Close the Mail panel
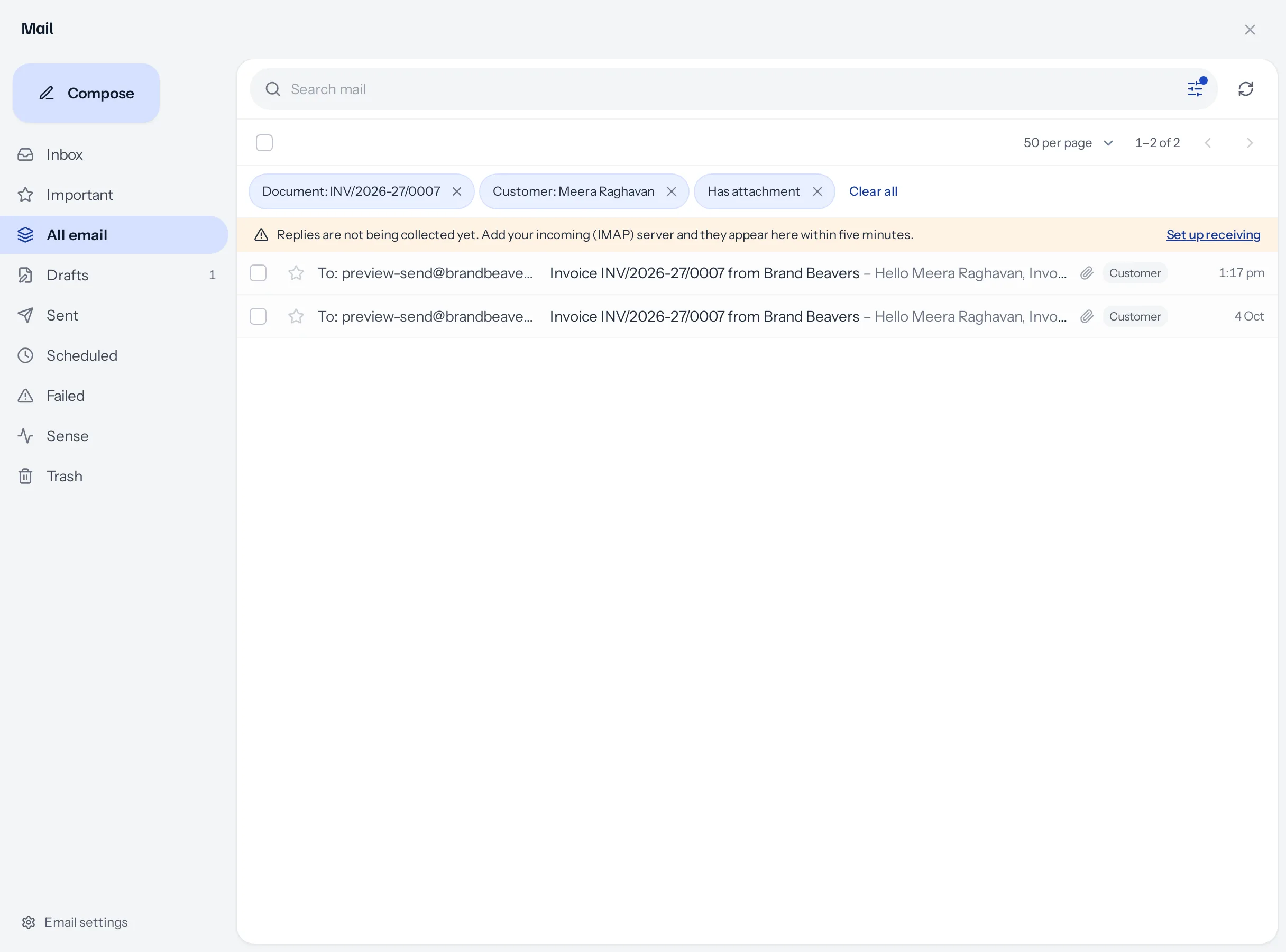The width and height of the screenshot is (1286, 952). coord(1249,30)
